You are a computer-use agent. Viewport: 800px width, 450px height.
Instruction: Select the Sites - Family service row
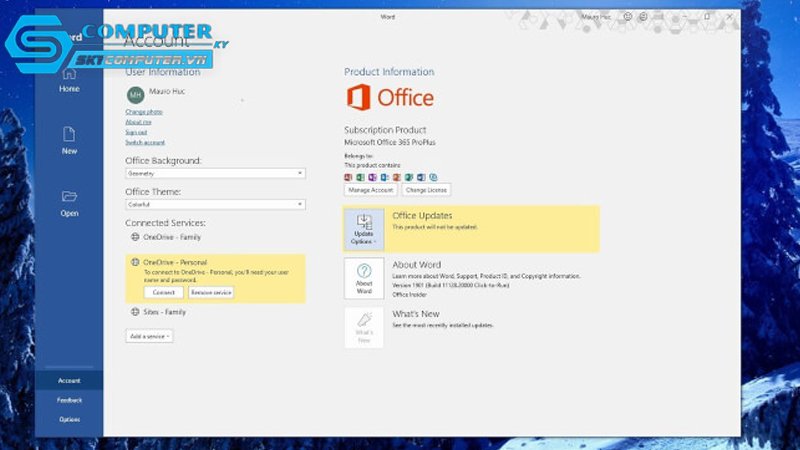coord(159,312)
